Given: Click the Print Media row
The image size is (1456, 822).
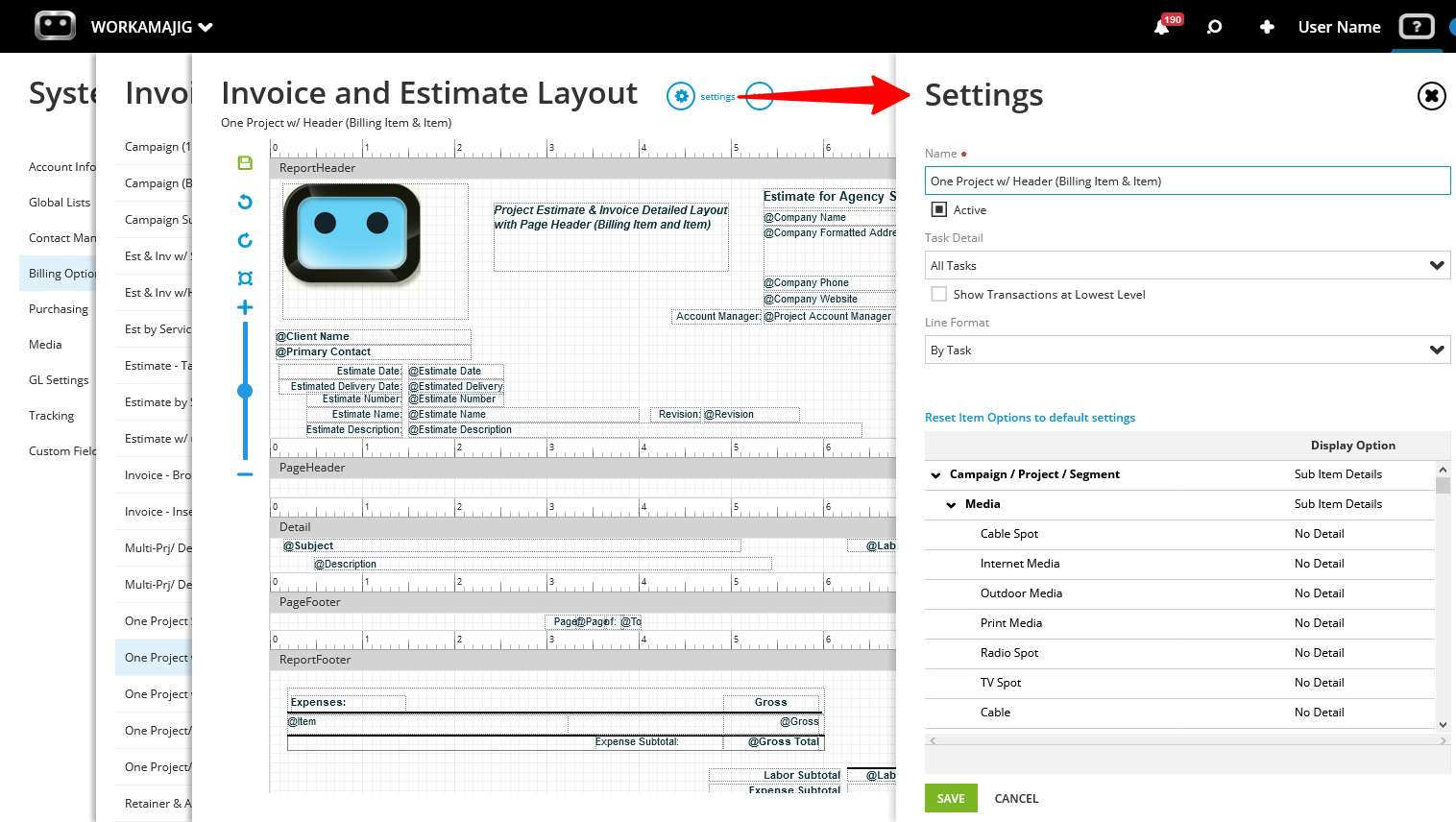Looking at the screenshot, I should tap(1179, 623).
